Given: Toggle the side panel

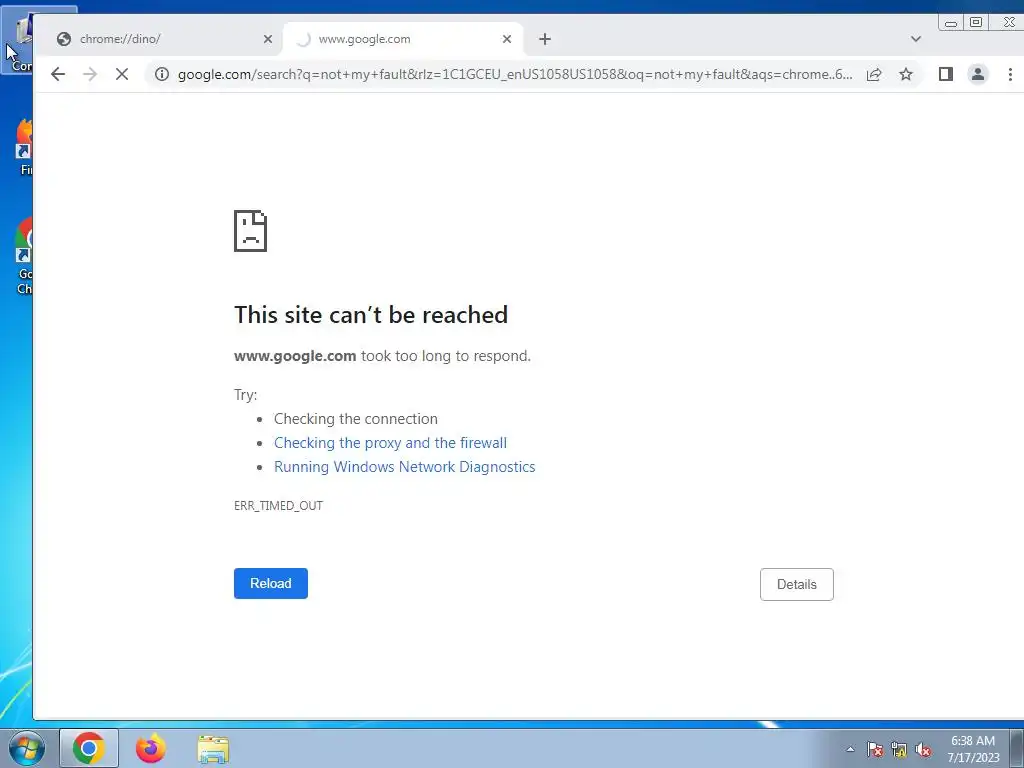Looking at the screenshot, I should [x=946, y=74].
